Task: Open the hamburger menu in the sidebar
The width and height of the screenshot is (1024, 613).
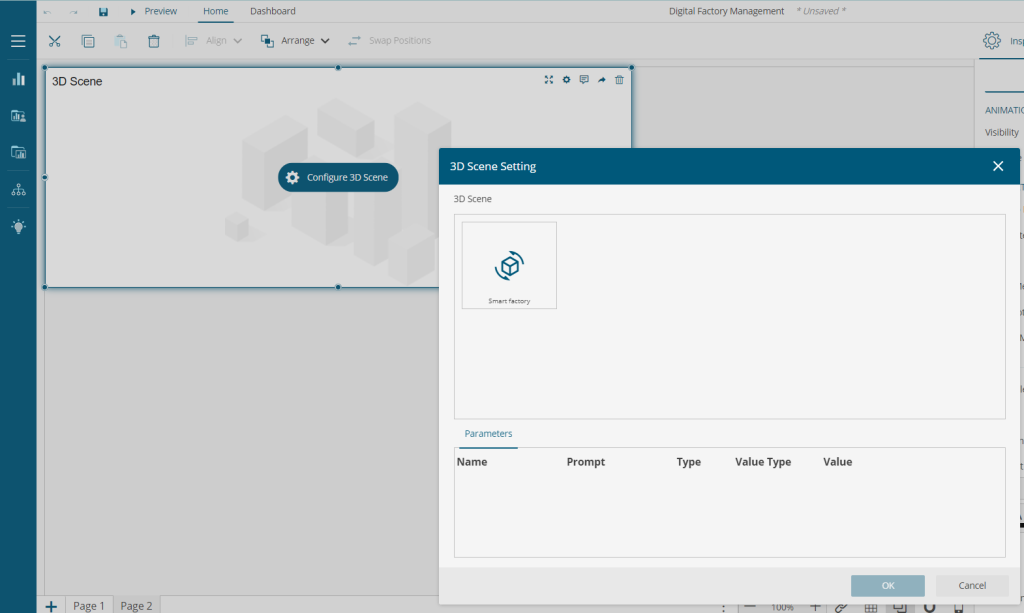Action: [x=18, y=41]
